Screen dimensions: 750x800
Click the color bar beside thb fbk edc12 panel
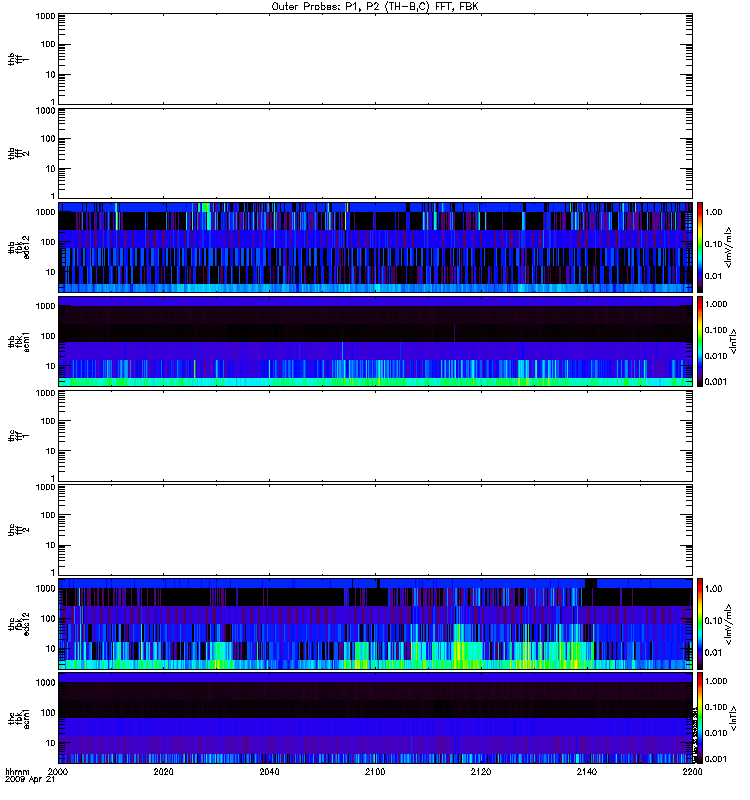click(x=700, y=247)
